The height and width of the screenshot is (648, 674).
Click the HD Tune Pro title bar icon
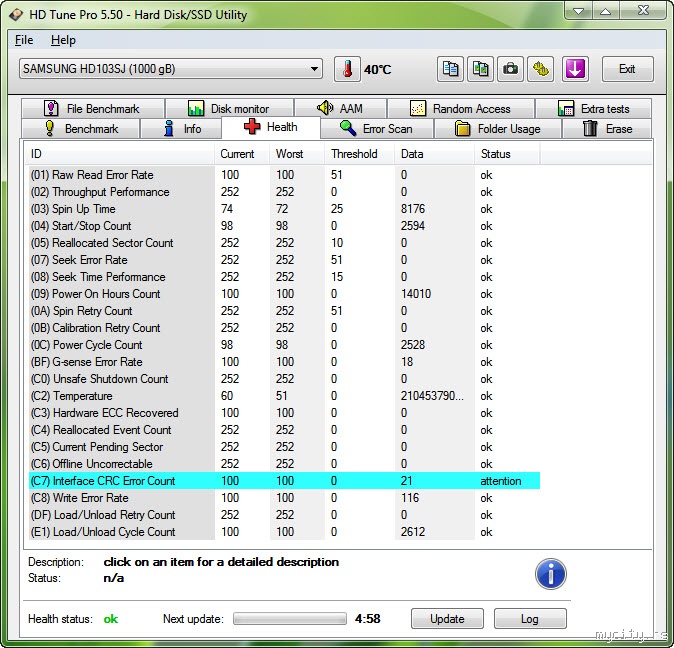[x=16, y=15]
